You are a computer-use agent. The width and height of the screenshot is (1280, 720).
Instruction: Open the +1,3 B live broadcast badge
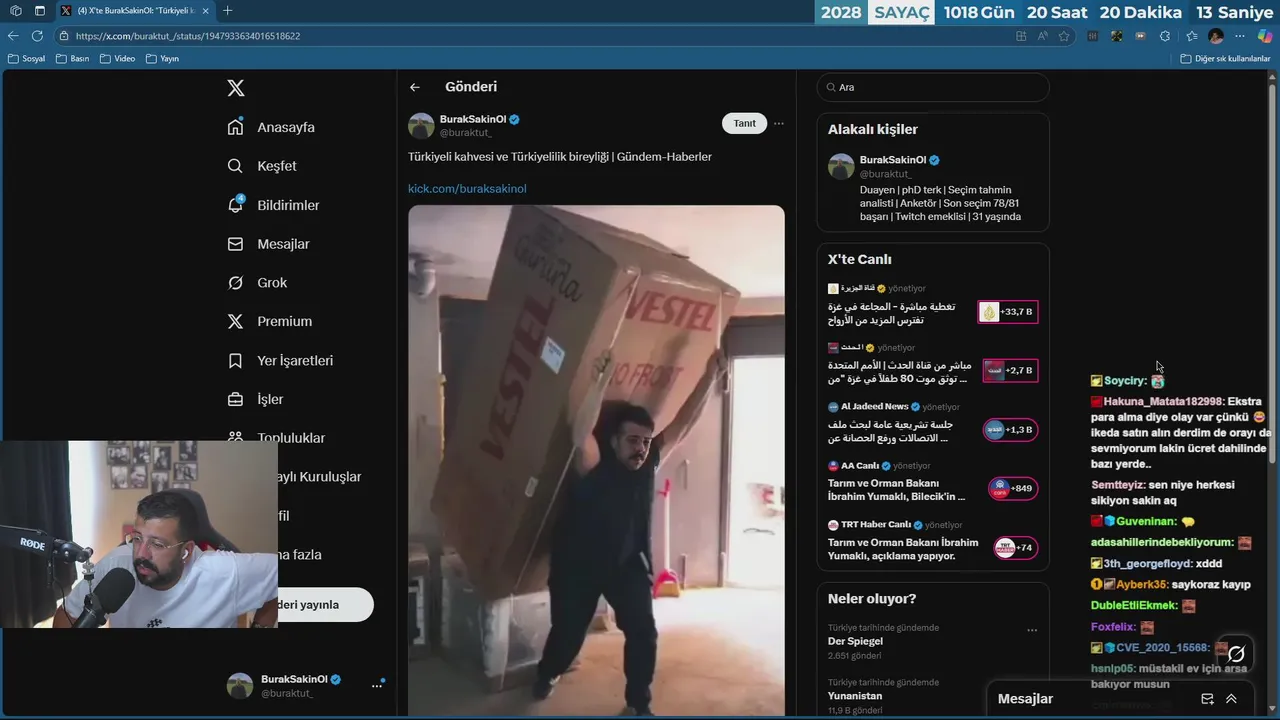point(1010,429)
